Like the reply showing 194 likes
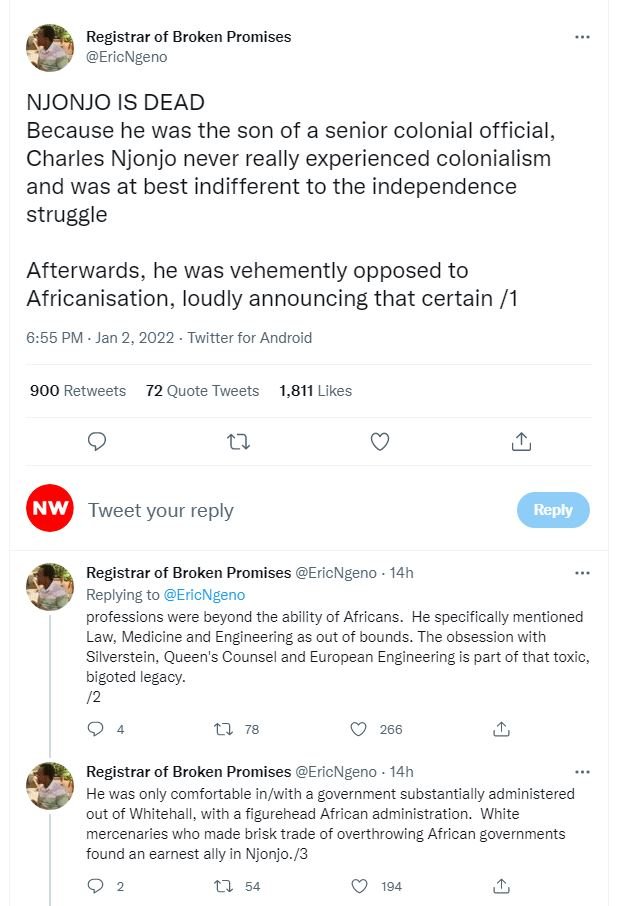The image size is (629, 906). (358, 886)
